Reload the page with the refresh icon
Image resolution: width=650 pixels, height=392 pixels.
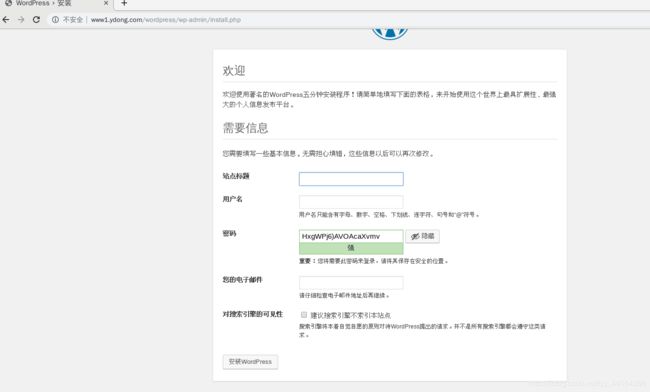tap(36, 19)
